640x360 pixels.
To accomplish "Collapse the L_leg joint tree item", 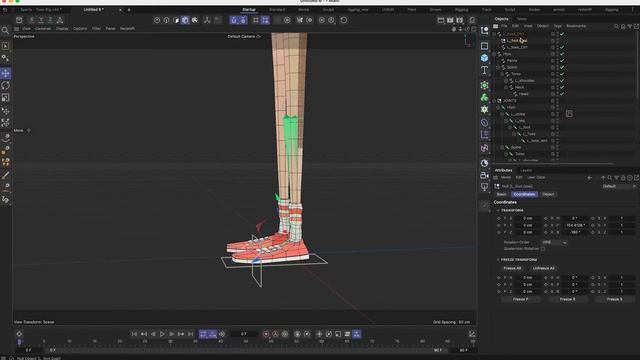I will point(506,121).
